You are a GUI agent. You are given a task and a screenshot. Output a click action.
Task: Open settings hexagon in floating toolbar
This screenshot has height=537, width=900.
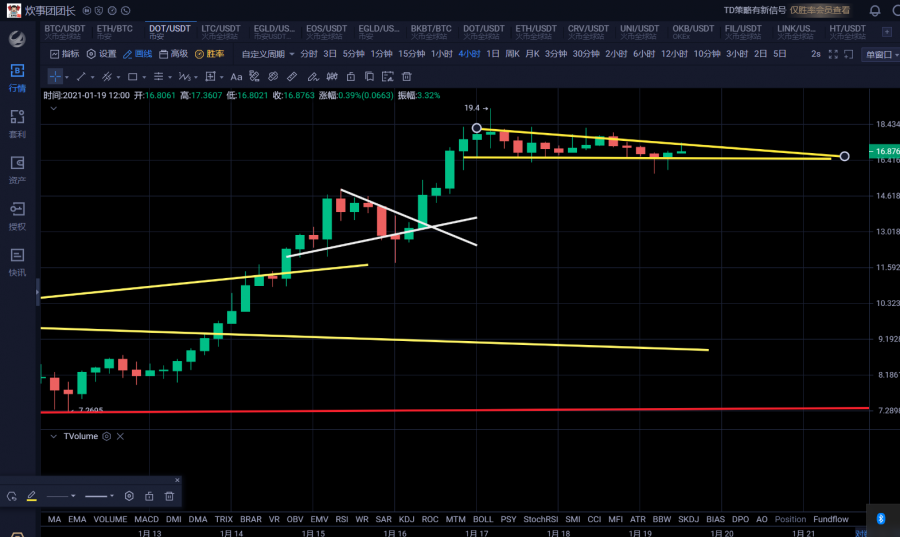tap(129, 496)
